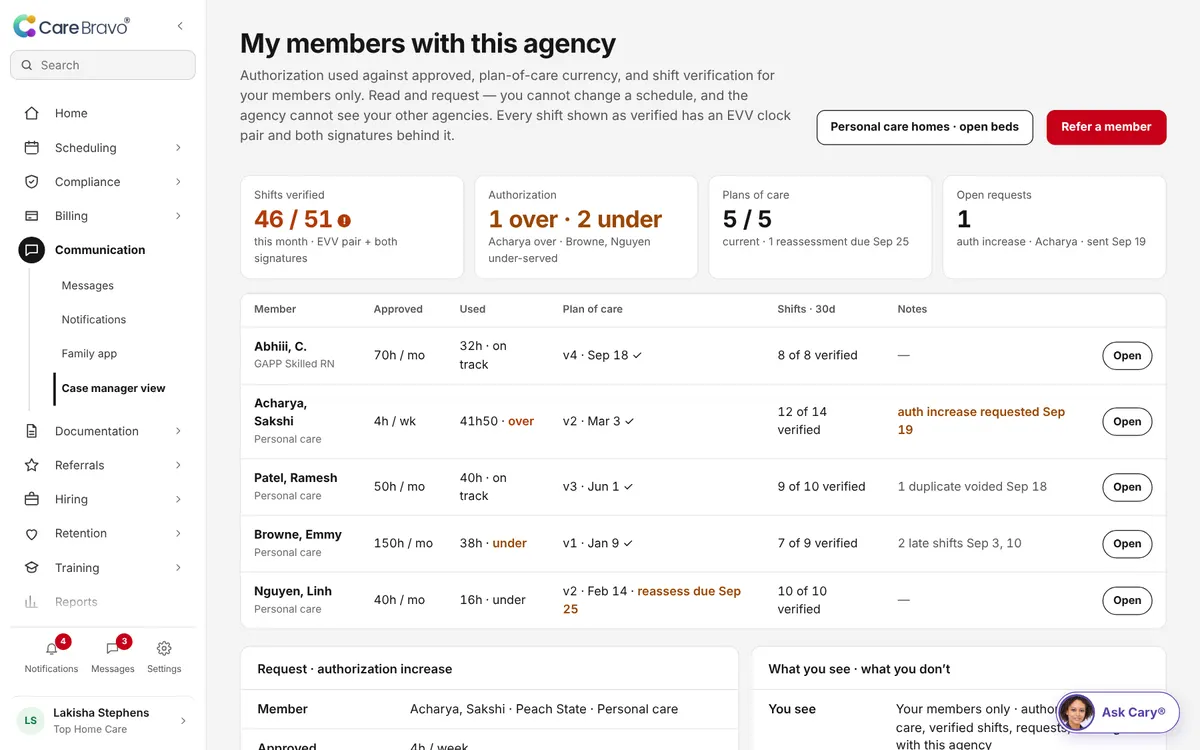Click '41h50 · over' used value

click(x=497, y=421)
